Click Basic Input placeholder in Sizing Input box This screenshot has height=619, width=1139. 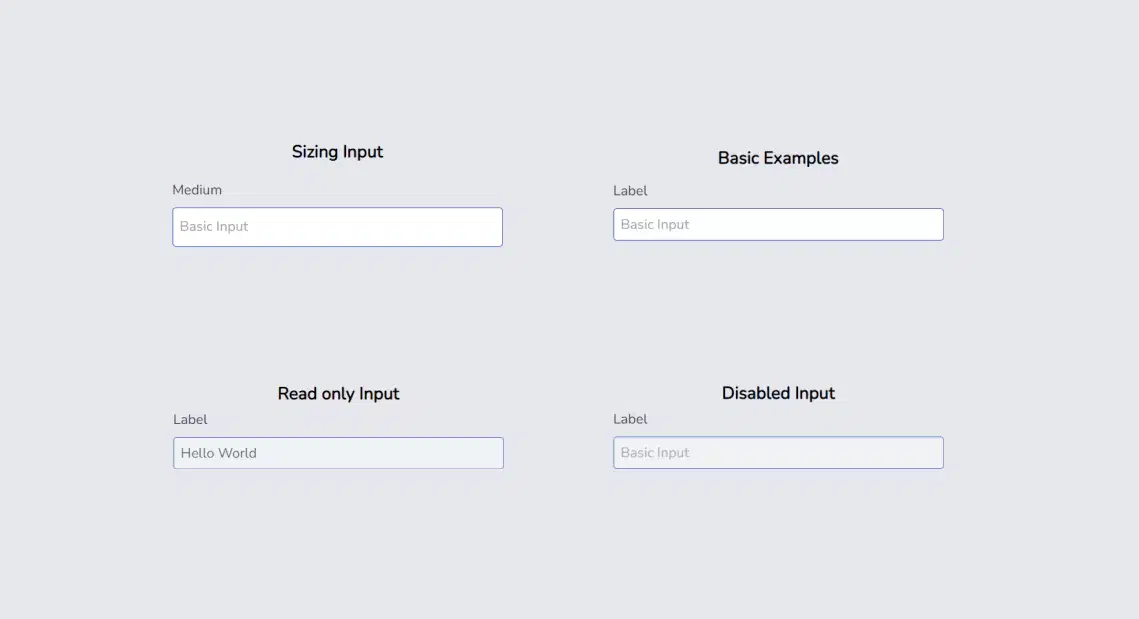[214, 227]
